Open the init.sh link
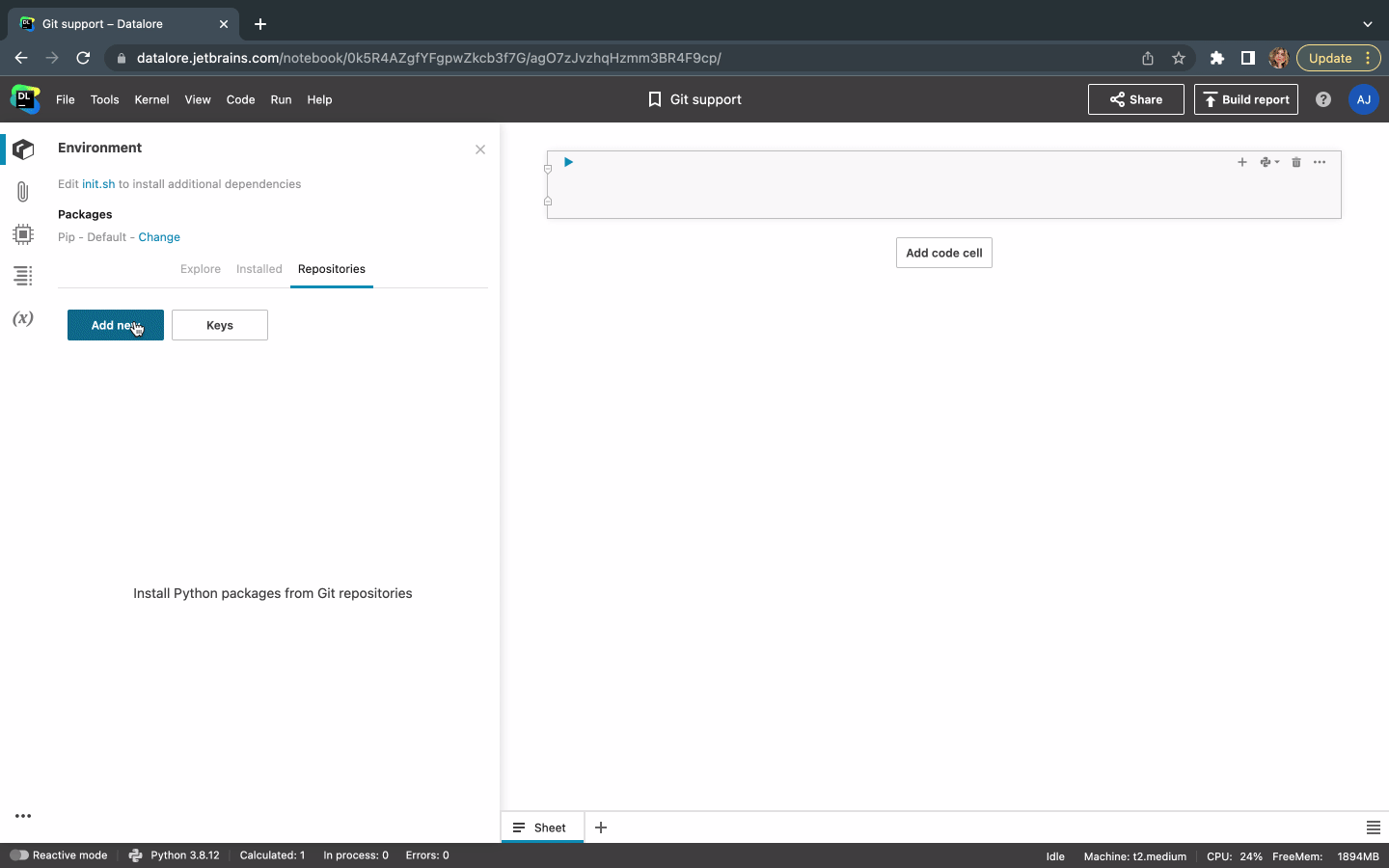The image size is (1389, 868). [98, 184]
